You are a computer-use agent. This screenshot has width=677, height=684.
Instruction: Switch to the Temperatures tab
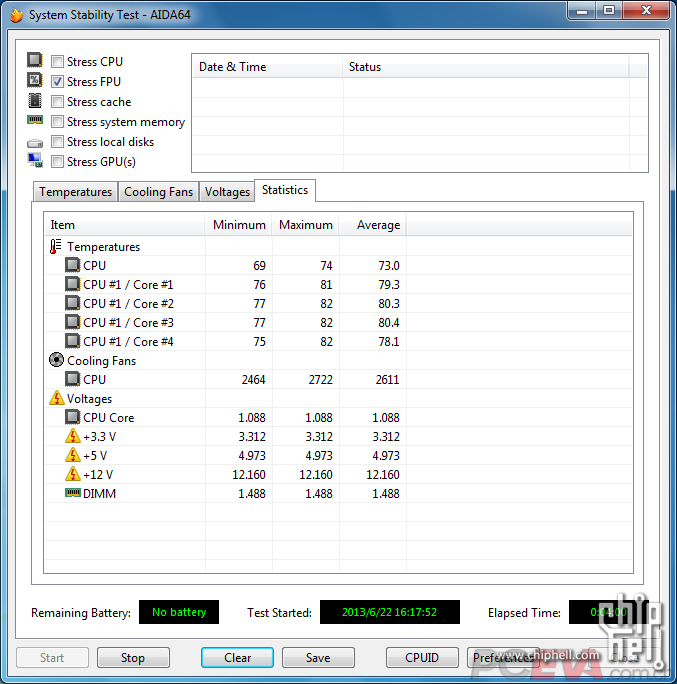pyautogui.click(x=75, y=192)
